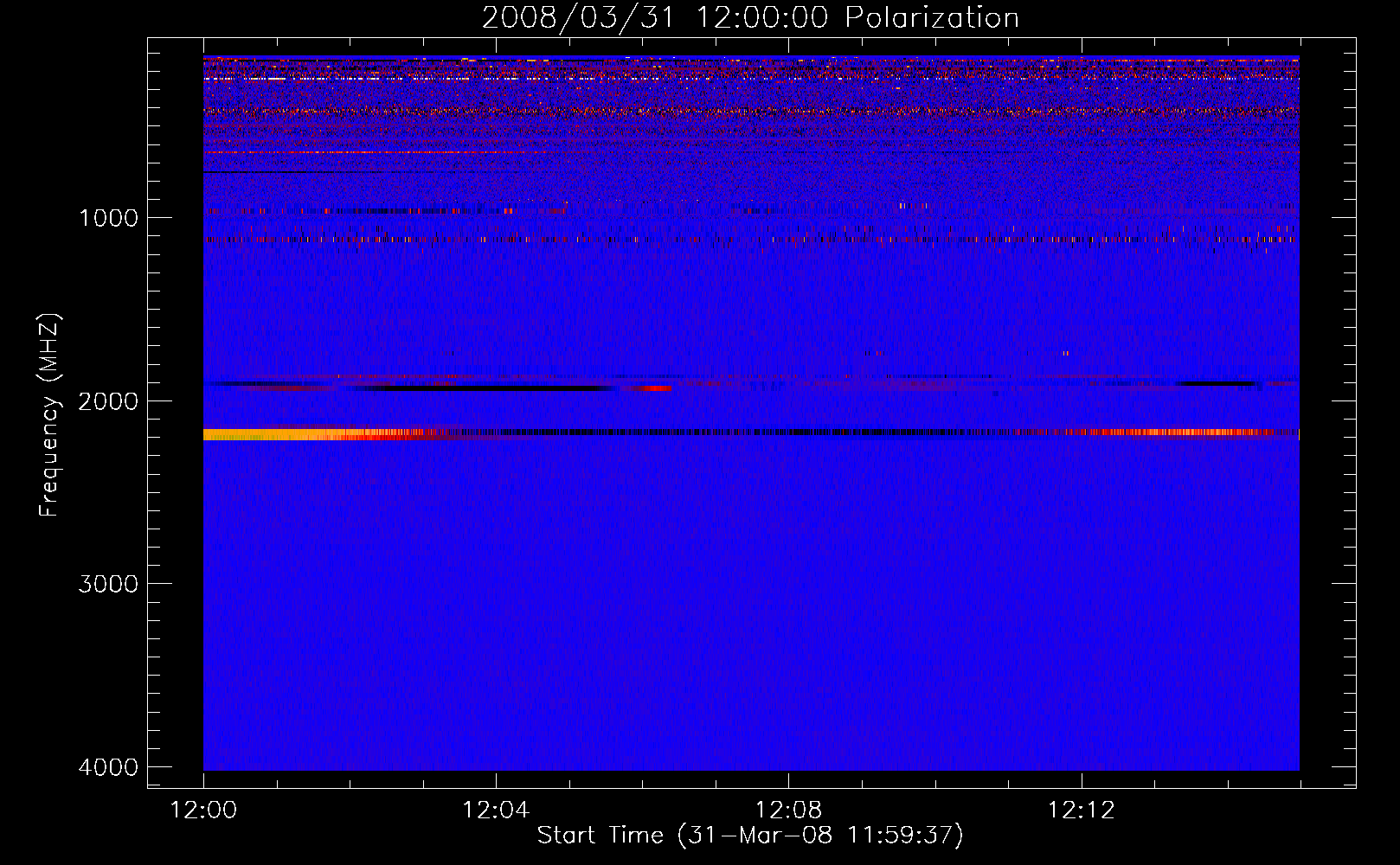The image size is (1400, 865).
Task: Click the 2000 frequency tick label
Action: pos(108,400)
